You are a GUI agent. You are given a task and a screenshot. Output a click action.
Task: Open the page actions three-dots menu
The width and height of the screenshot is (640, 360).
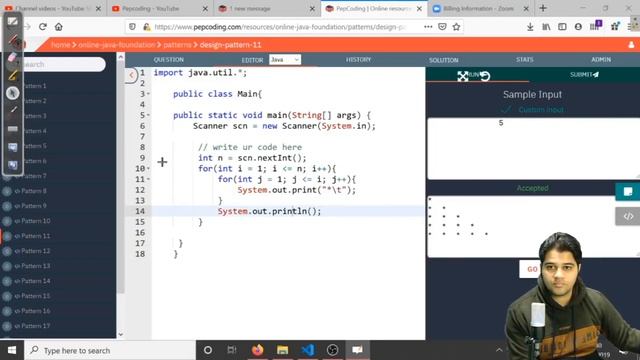[428, 27]
